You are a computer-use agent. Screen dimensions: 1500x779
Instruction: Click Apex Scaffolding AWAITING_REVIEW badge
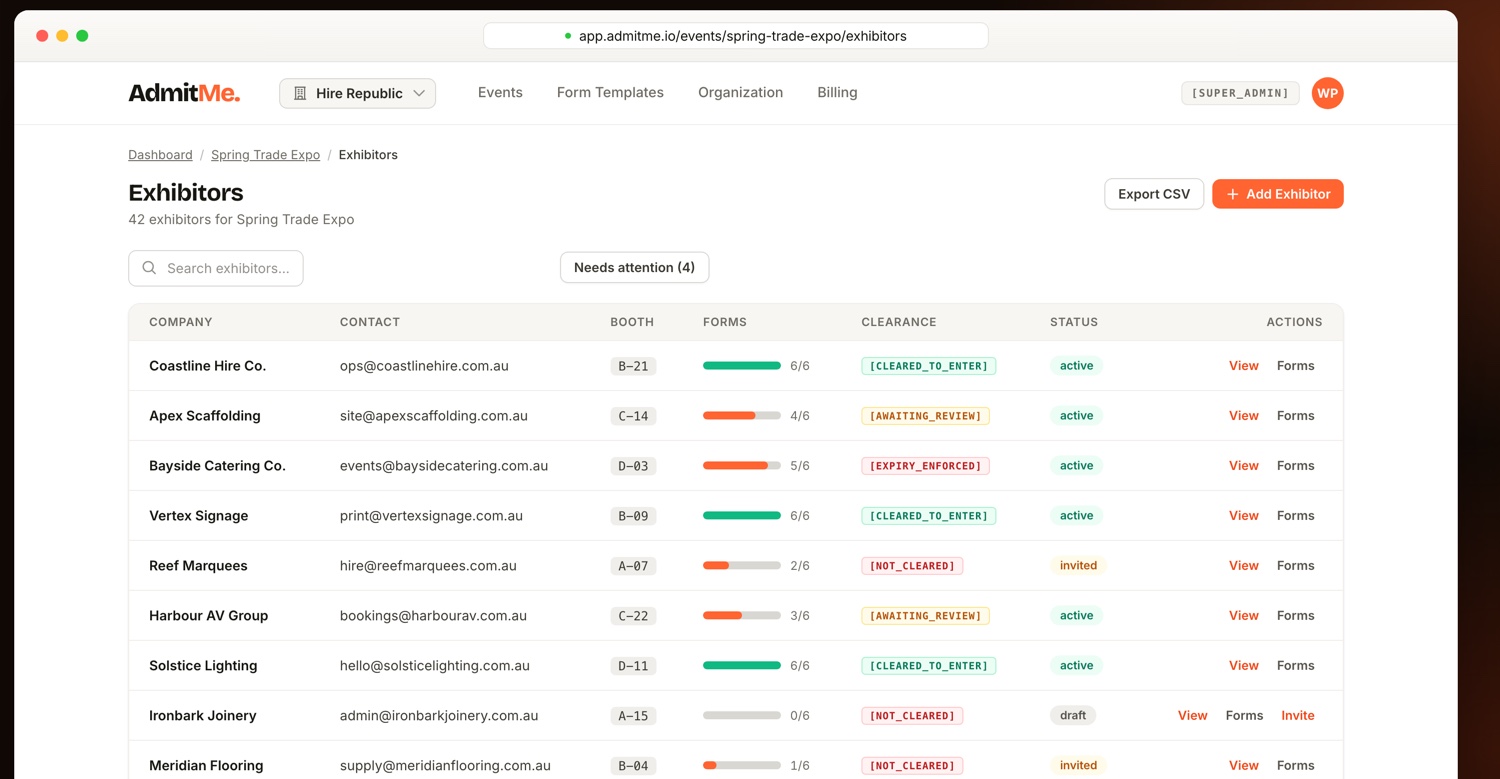tap(925, 416)
